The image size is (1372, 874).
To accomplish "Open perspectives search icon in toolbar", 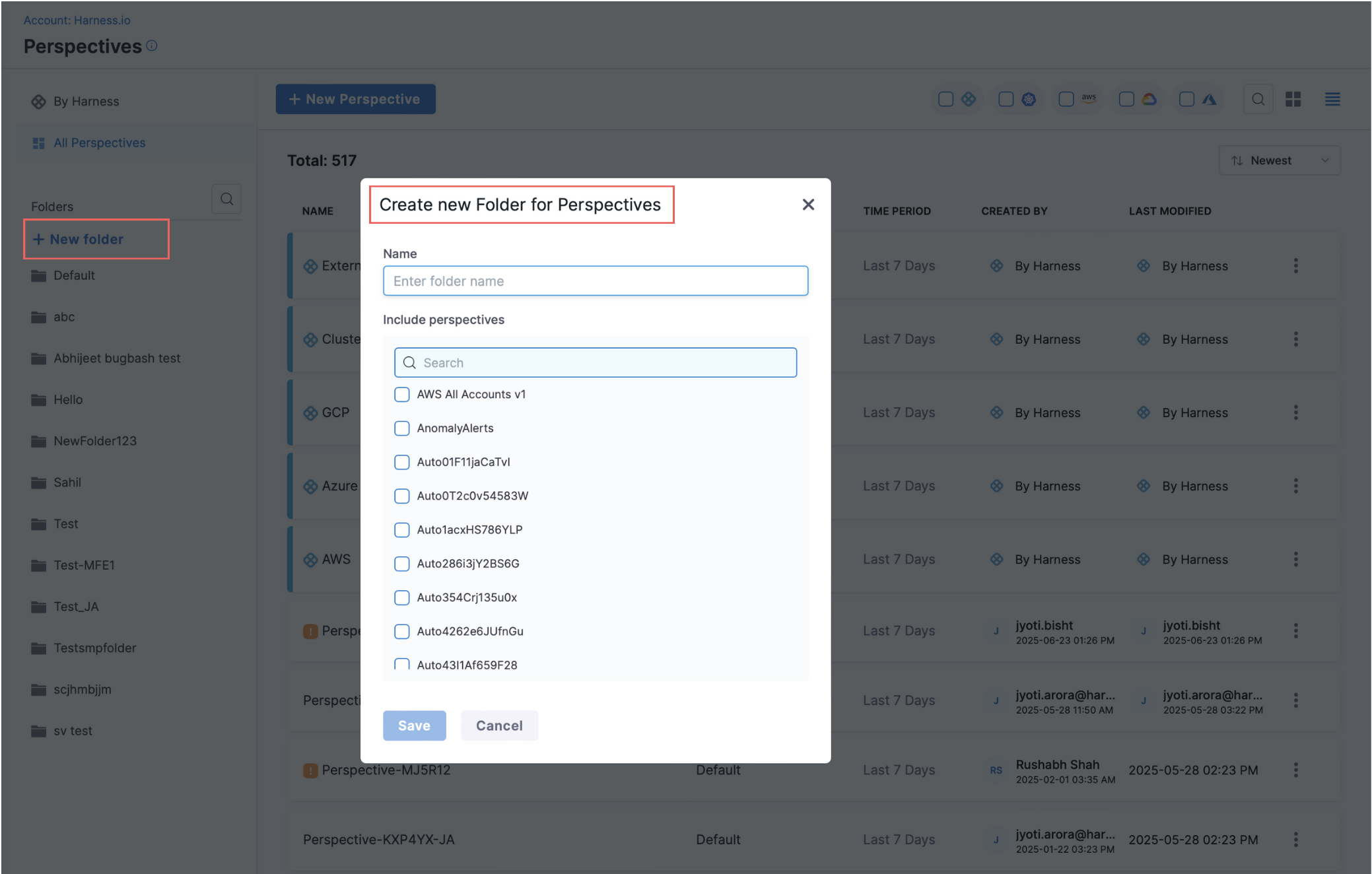I will tap(1258, 99).
